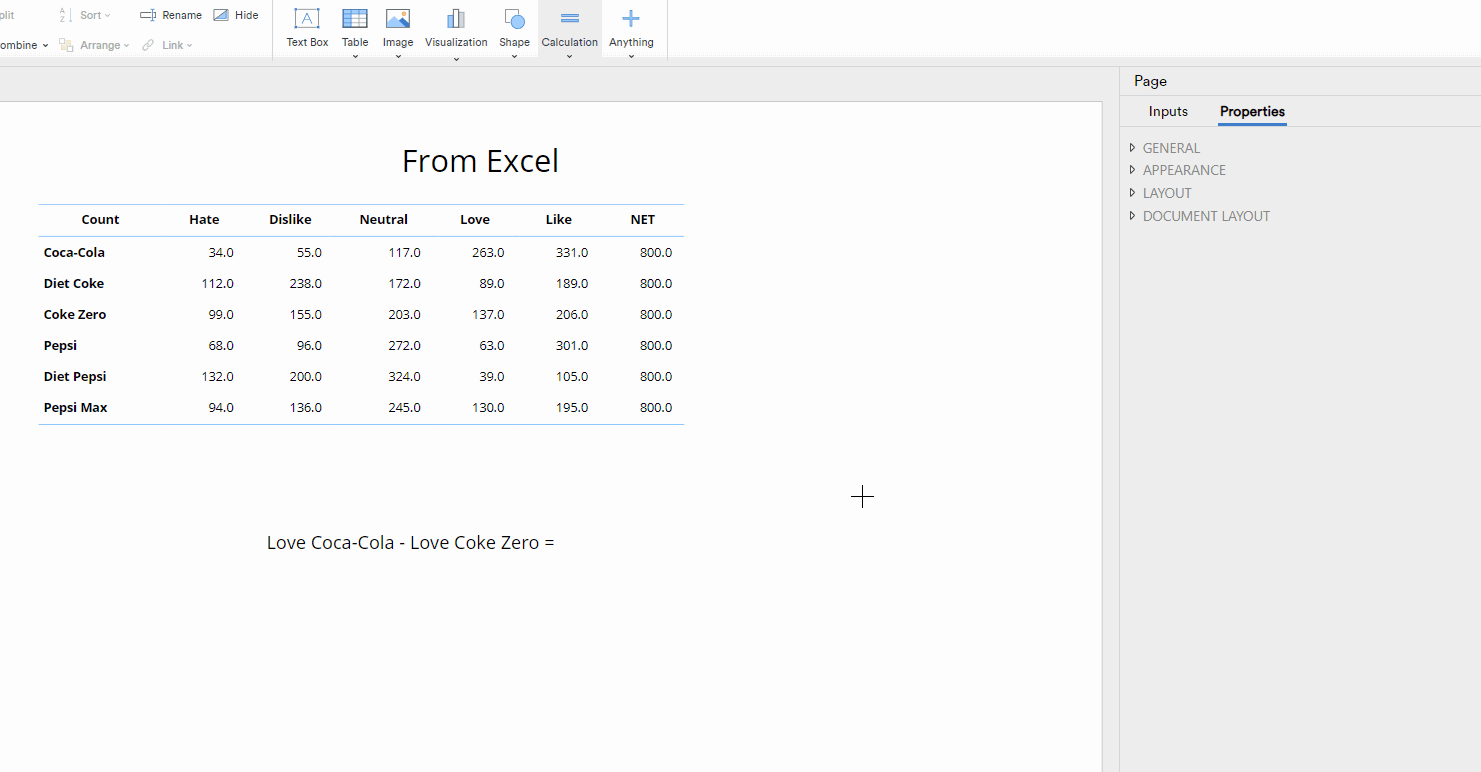The width and height of the screenshot is (1481, 772).
Task: Click the Neutral column header
Action: tap(384, 220)
